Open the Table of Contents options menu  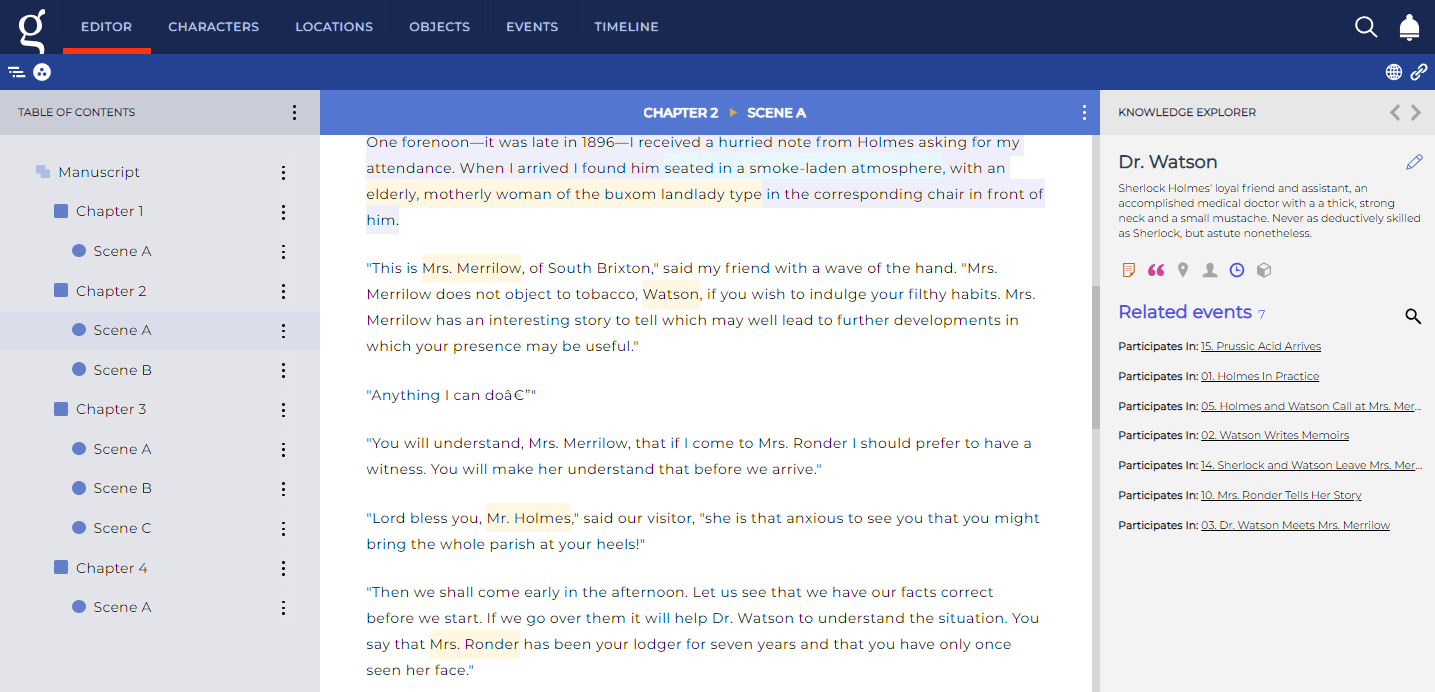pos(294,112)
